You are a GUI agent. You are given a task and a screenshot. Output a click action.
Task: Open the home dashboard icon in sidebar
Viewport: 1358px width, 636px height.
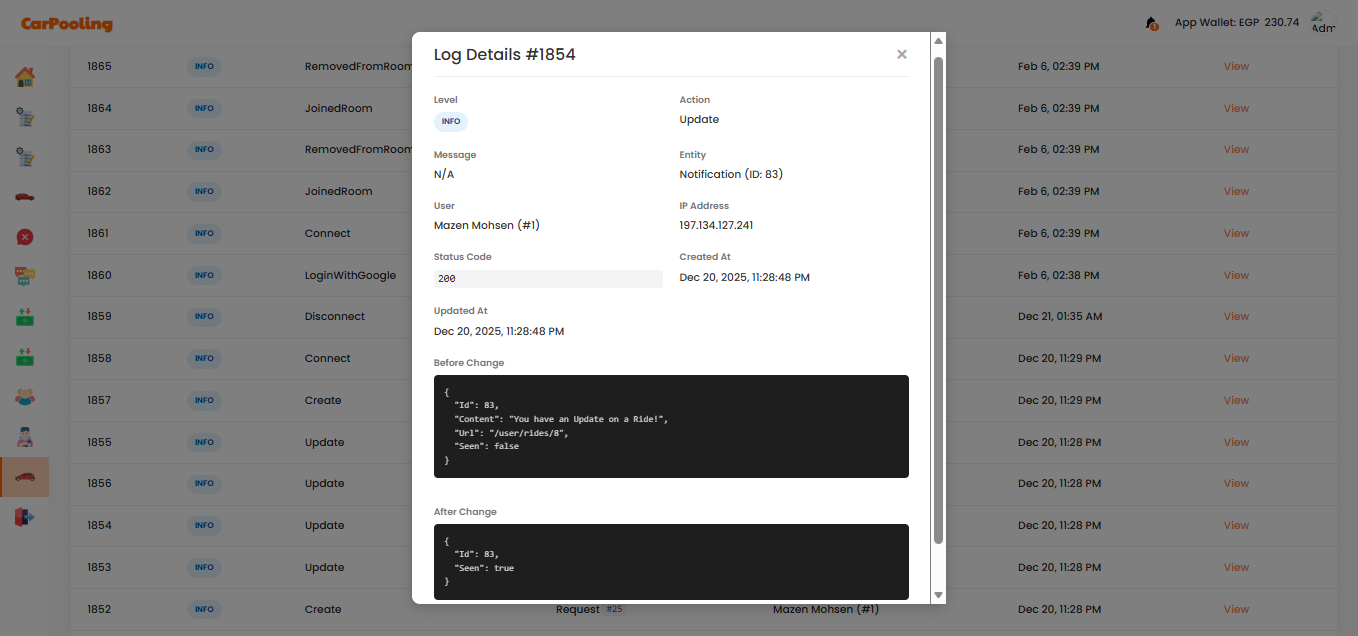25,77
